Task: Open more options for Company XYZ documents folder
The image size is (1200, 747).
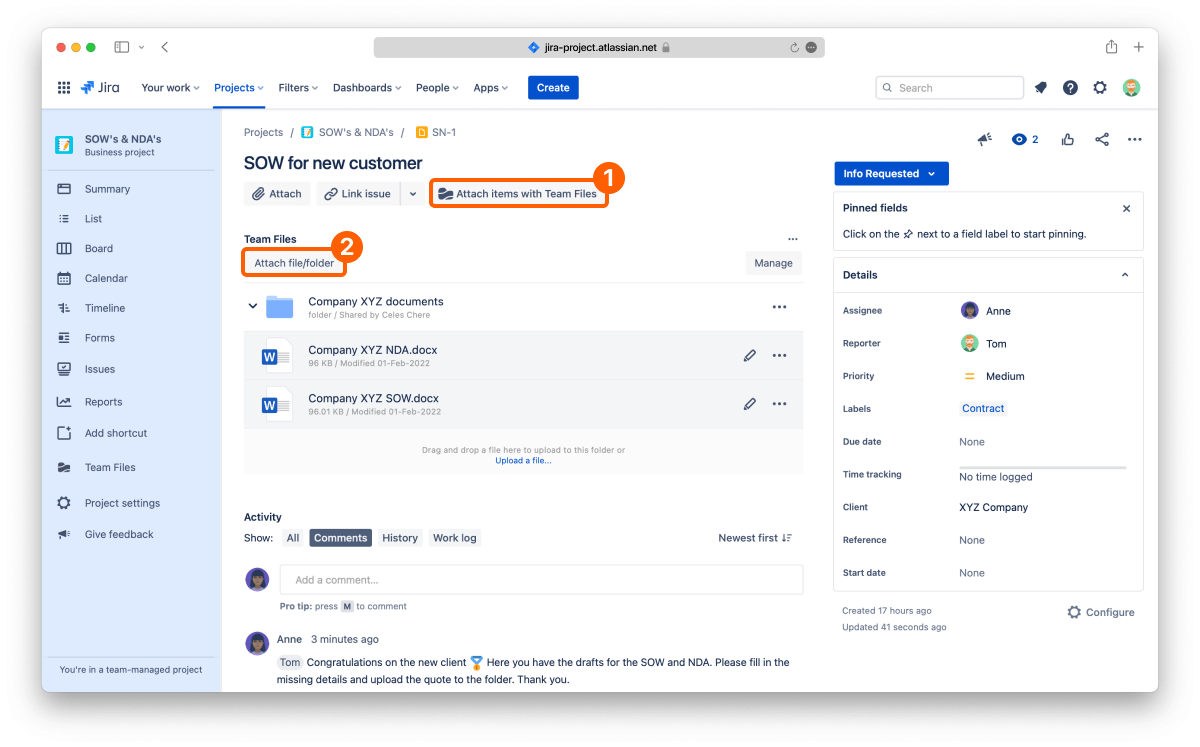Action: [780, 307]
